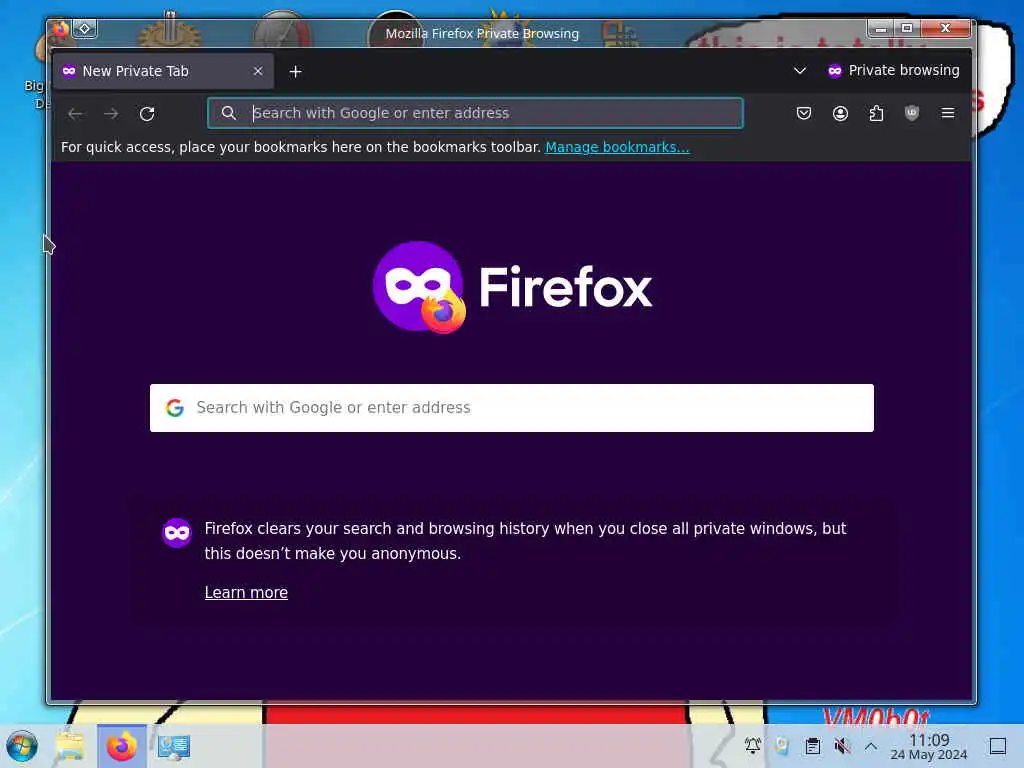Open the Learn more link

246,592
